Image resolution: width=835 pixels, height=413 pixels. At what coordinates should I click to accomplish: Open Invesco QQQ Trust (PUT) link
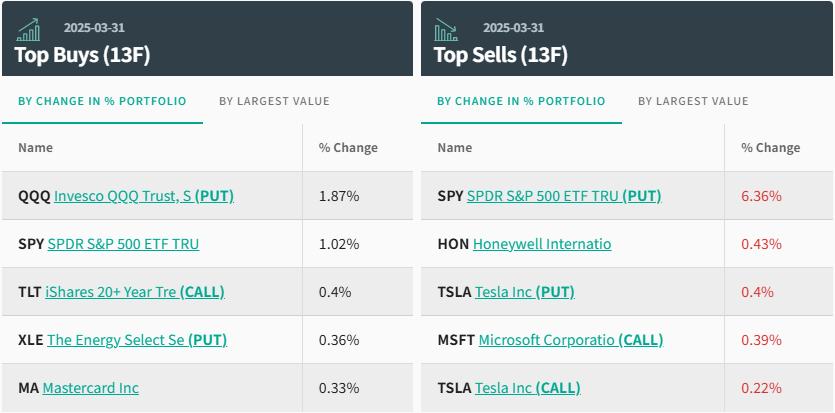[x=144, y=196]
